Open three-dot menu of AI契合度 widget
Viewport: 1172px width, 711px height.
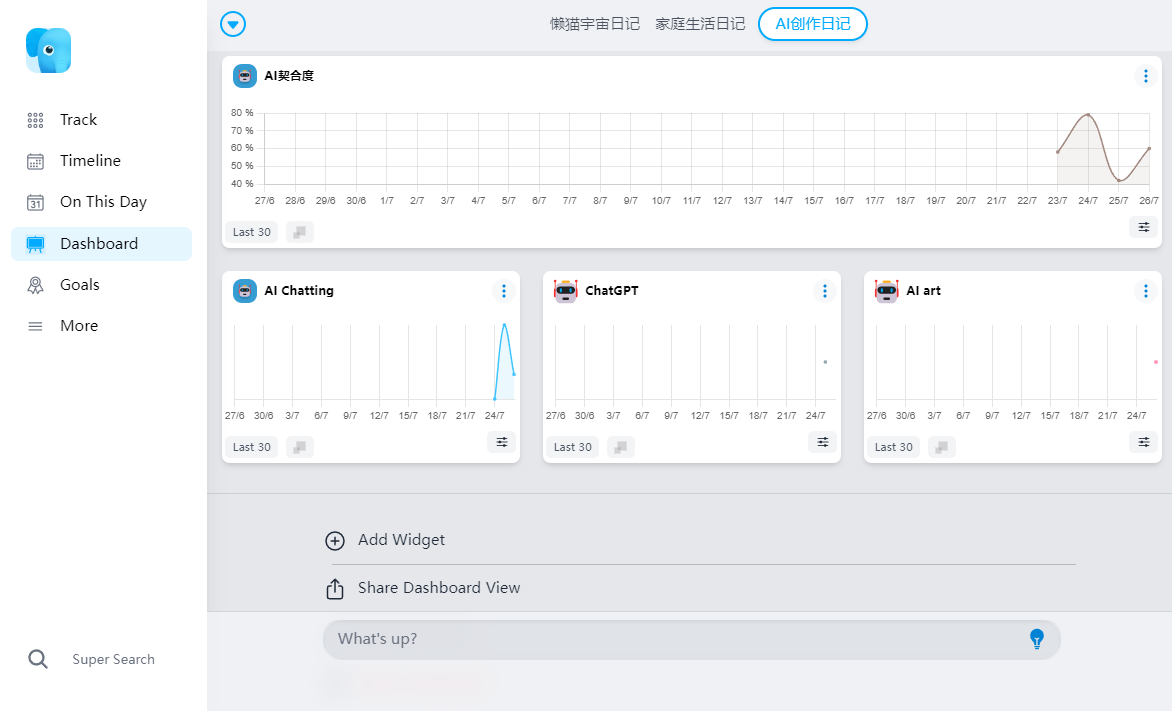[1145, 76]
